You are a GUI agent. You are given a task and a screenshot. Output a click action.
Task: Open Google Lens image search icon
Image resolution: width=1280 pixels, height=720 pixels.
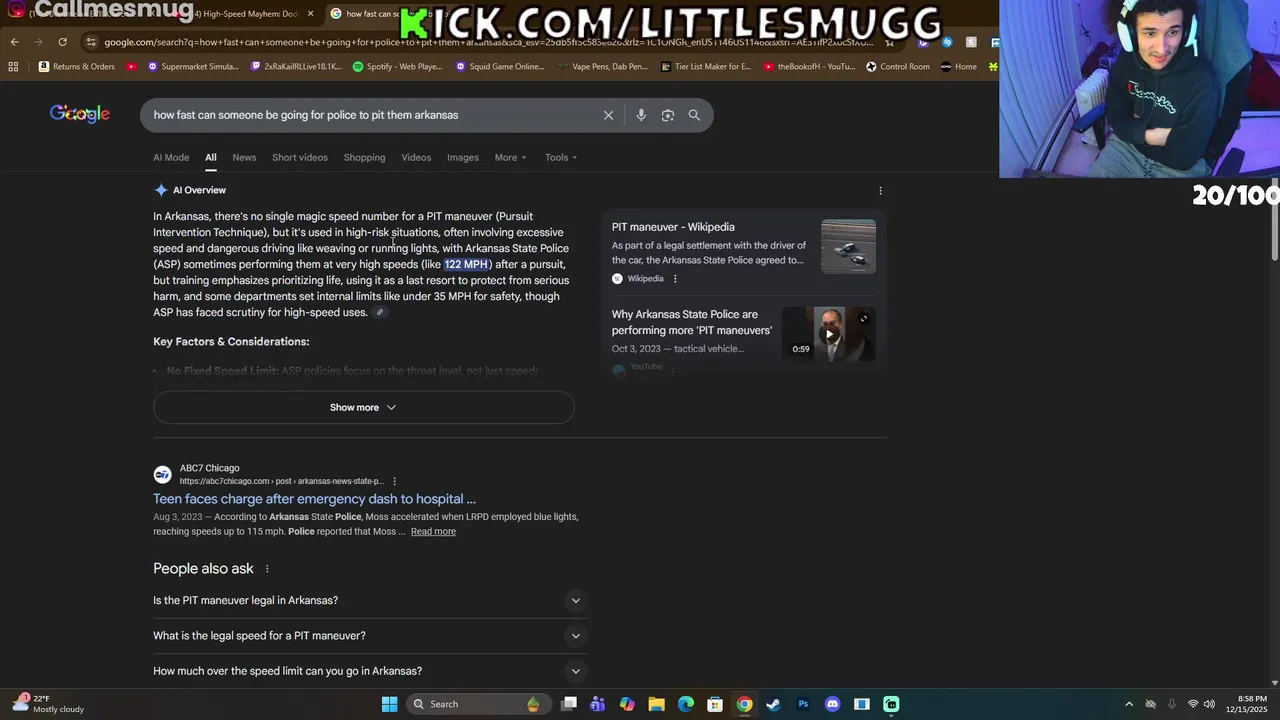(x=668, y=115)
